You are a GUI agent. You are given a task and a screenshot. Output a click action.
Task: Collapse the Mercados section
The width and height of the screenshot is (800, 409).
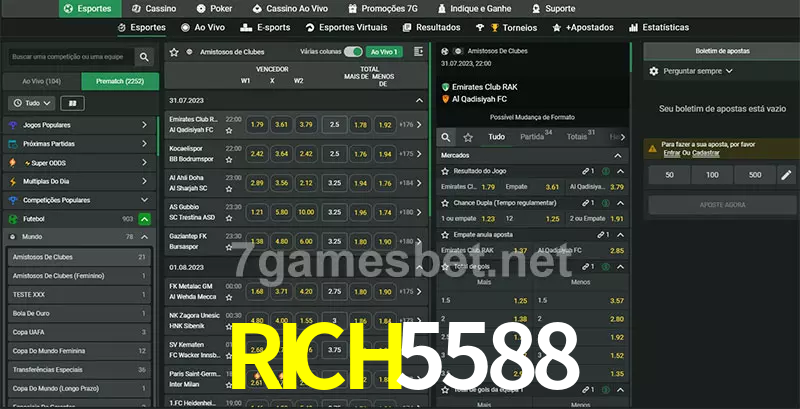618,156
